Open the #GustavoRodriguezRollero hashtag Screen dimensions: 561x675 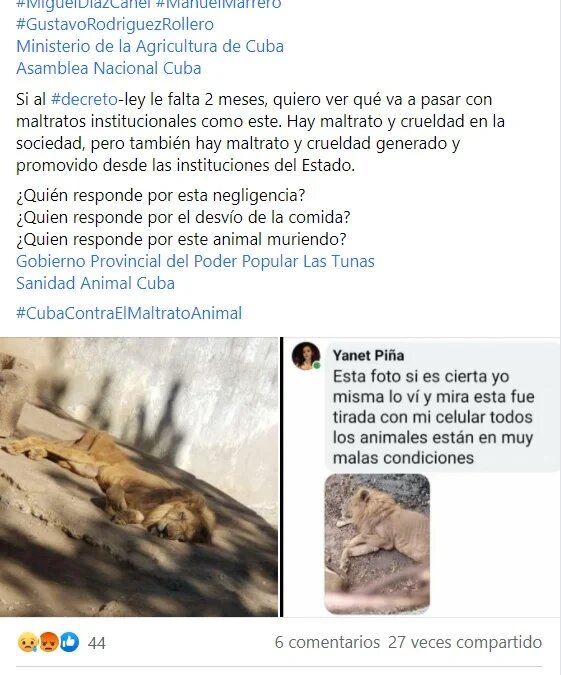(x=115, y=24)
